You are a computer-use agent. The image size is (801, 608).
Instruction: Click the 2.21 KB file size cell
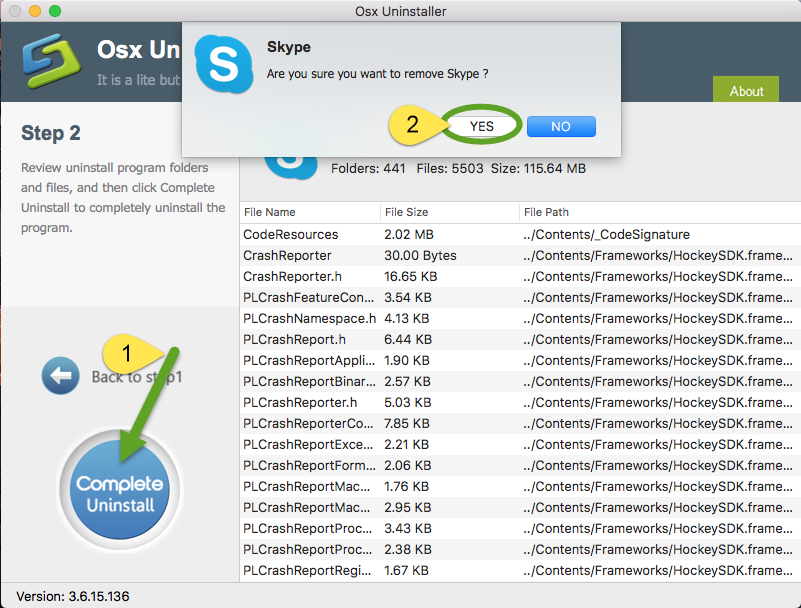[x=407, y=445]
